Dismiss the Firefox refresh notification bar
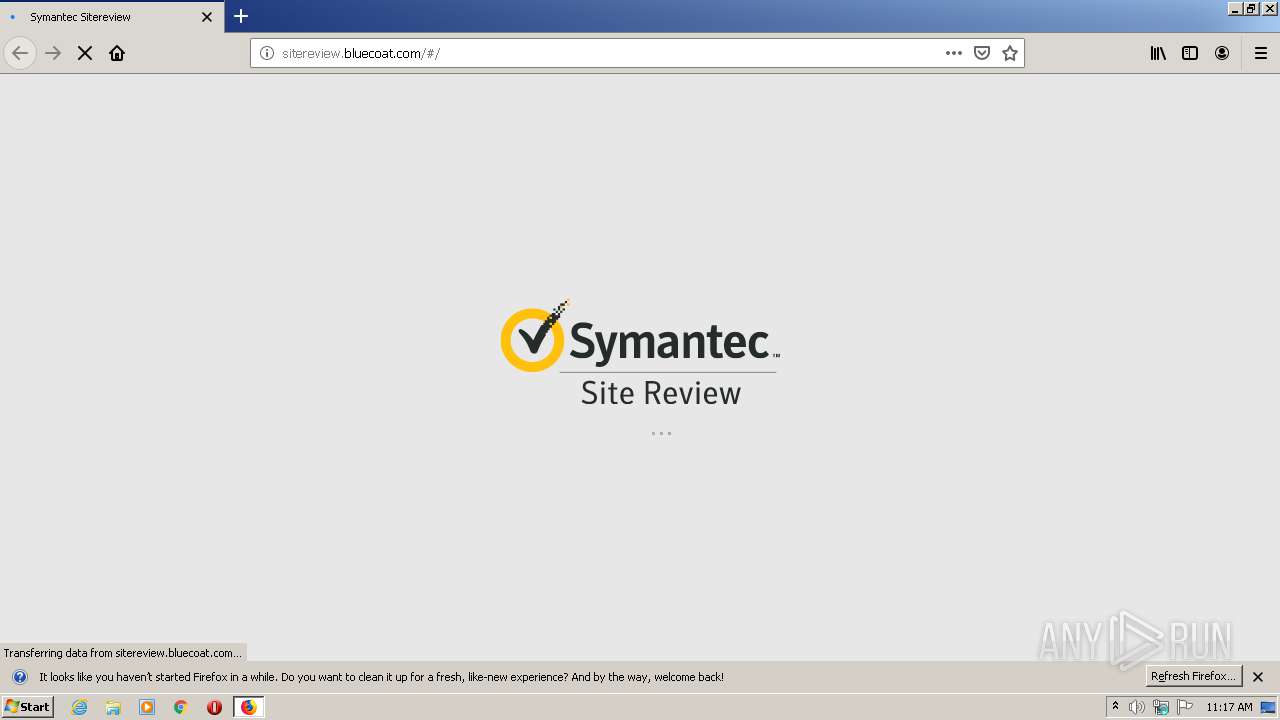 pyautogui.click(x=1258, y=677)
